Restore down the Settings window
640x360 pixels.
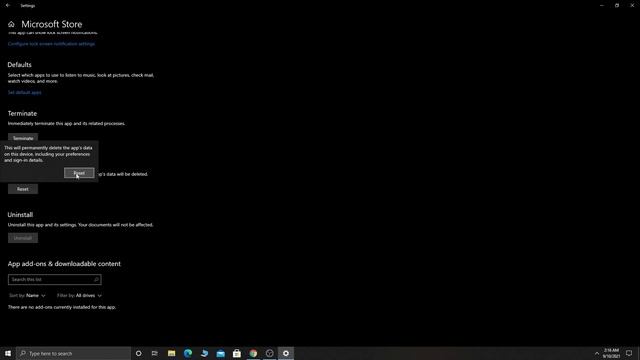point(617,6)
